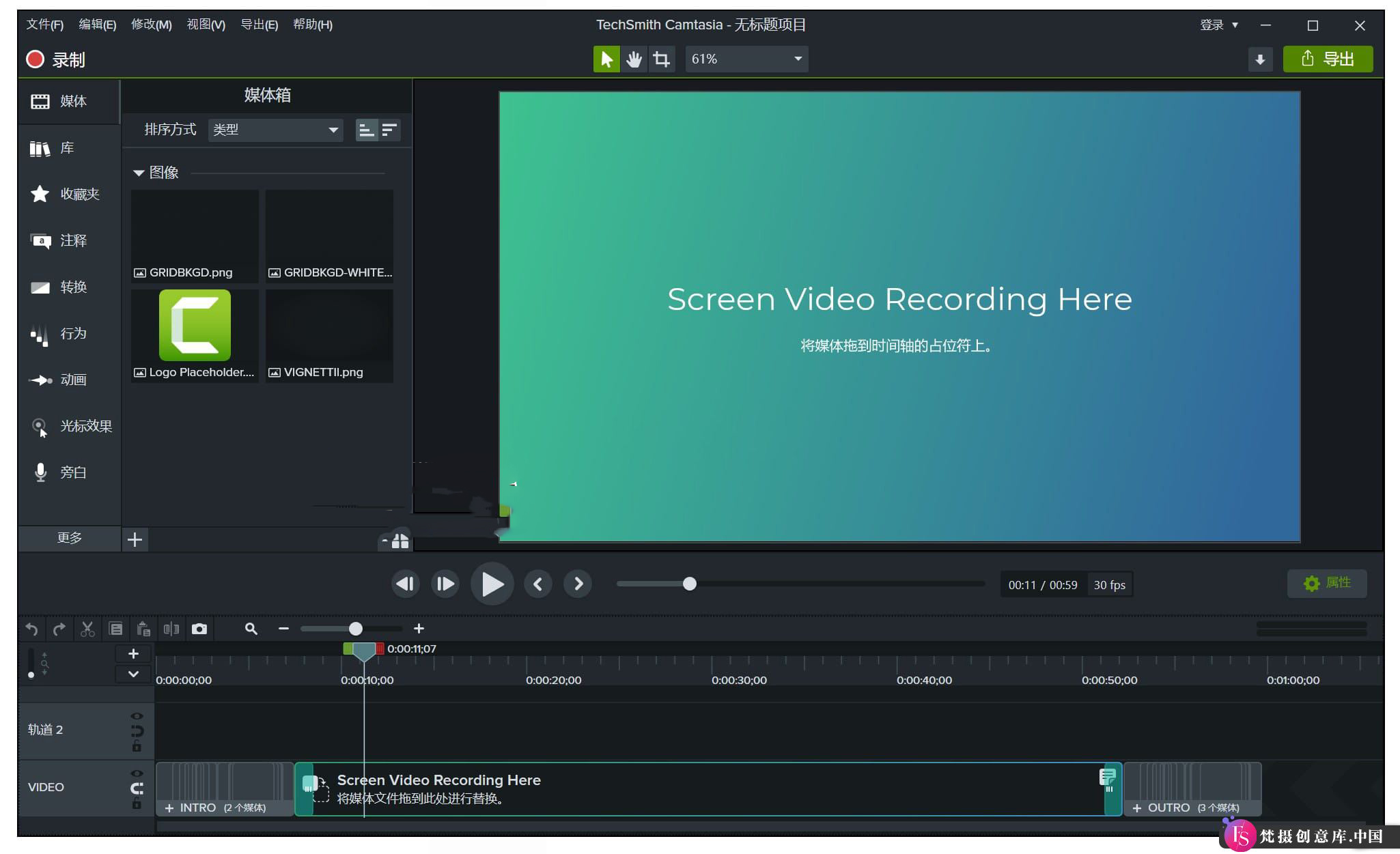Open the 动画 animations panel
1400x854 pixels.
tap(68, 380)
